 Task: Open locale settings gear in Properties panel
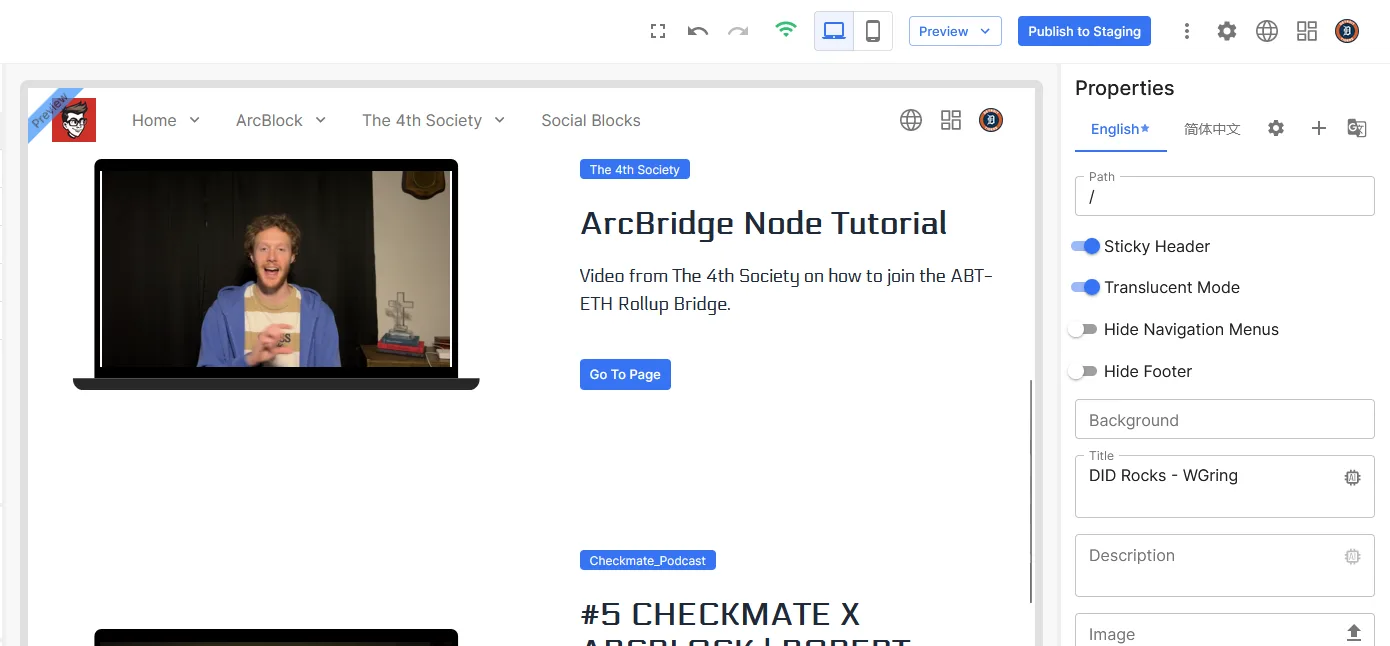pyautogui.click(x=1276, y=128)
